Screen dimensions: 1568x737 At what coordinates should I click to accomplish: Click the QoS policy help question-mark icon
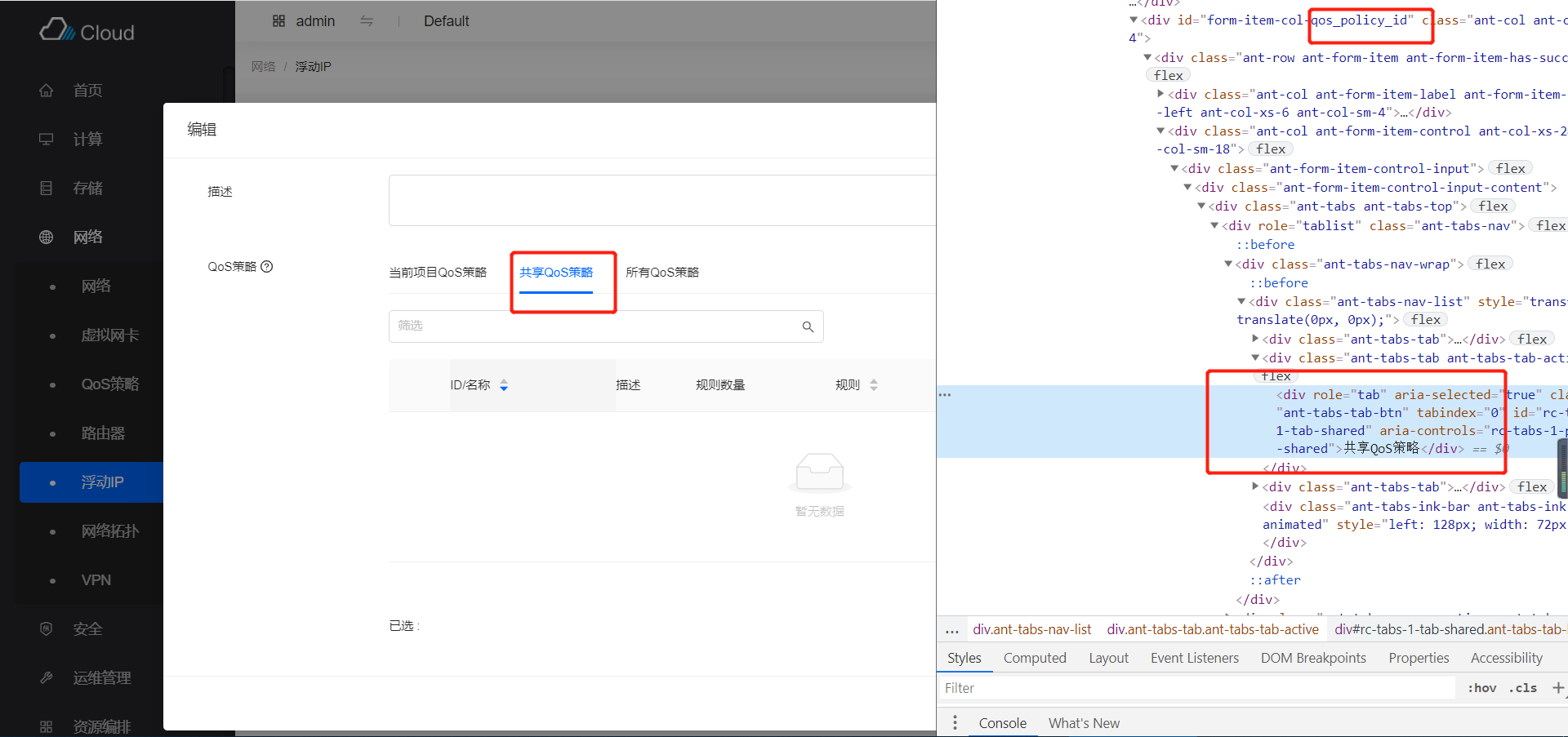267,267
